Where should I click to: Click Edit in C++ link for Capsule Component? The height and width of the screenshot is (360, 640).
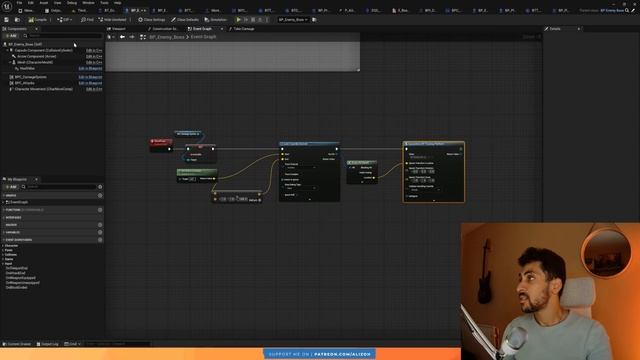pos(94,50)
